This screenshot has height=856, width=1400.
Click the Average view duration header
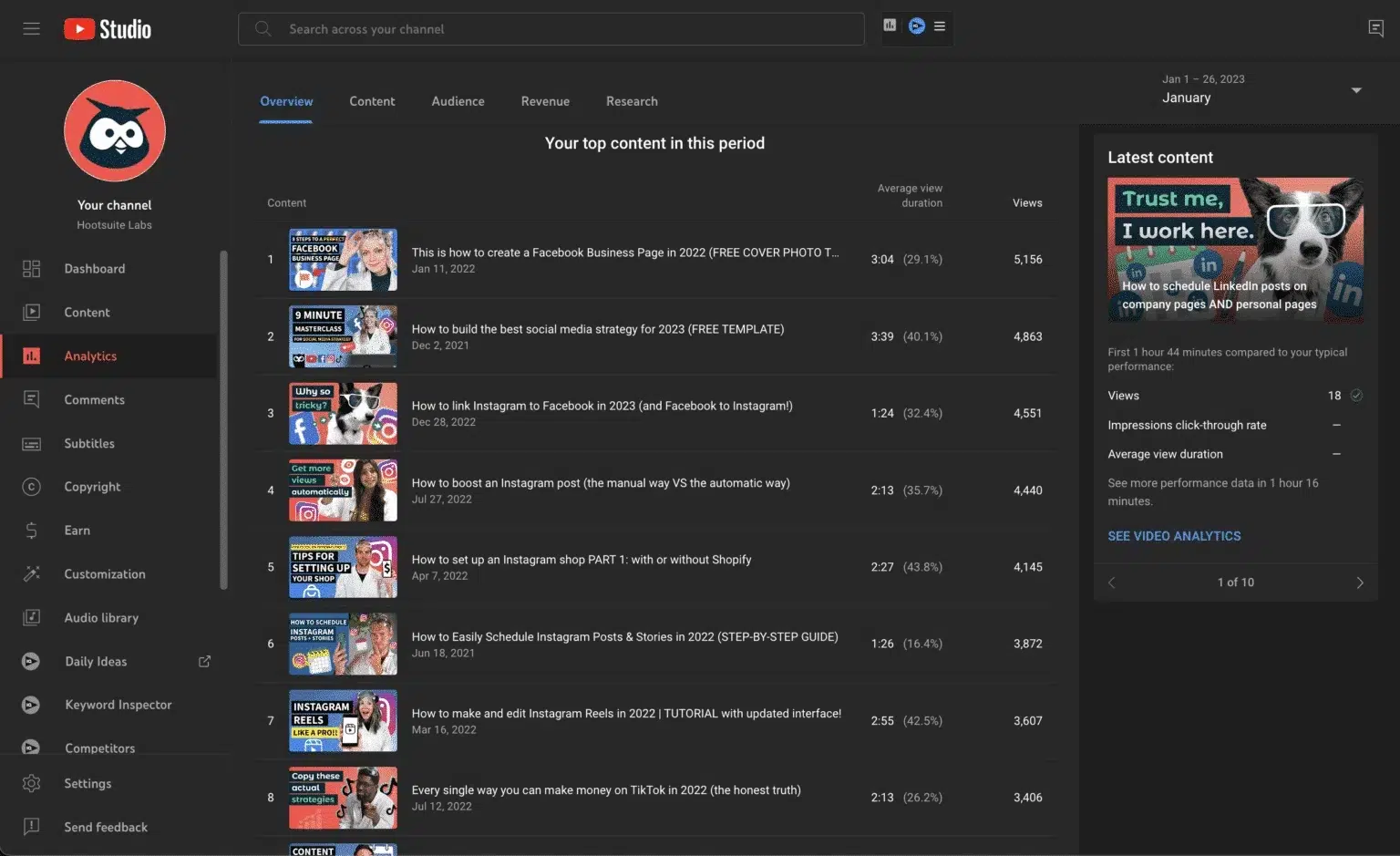pos(910,196)
